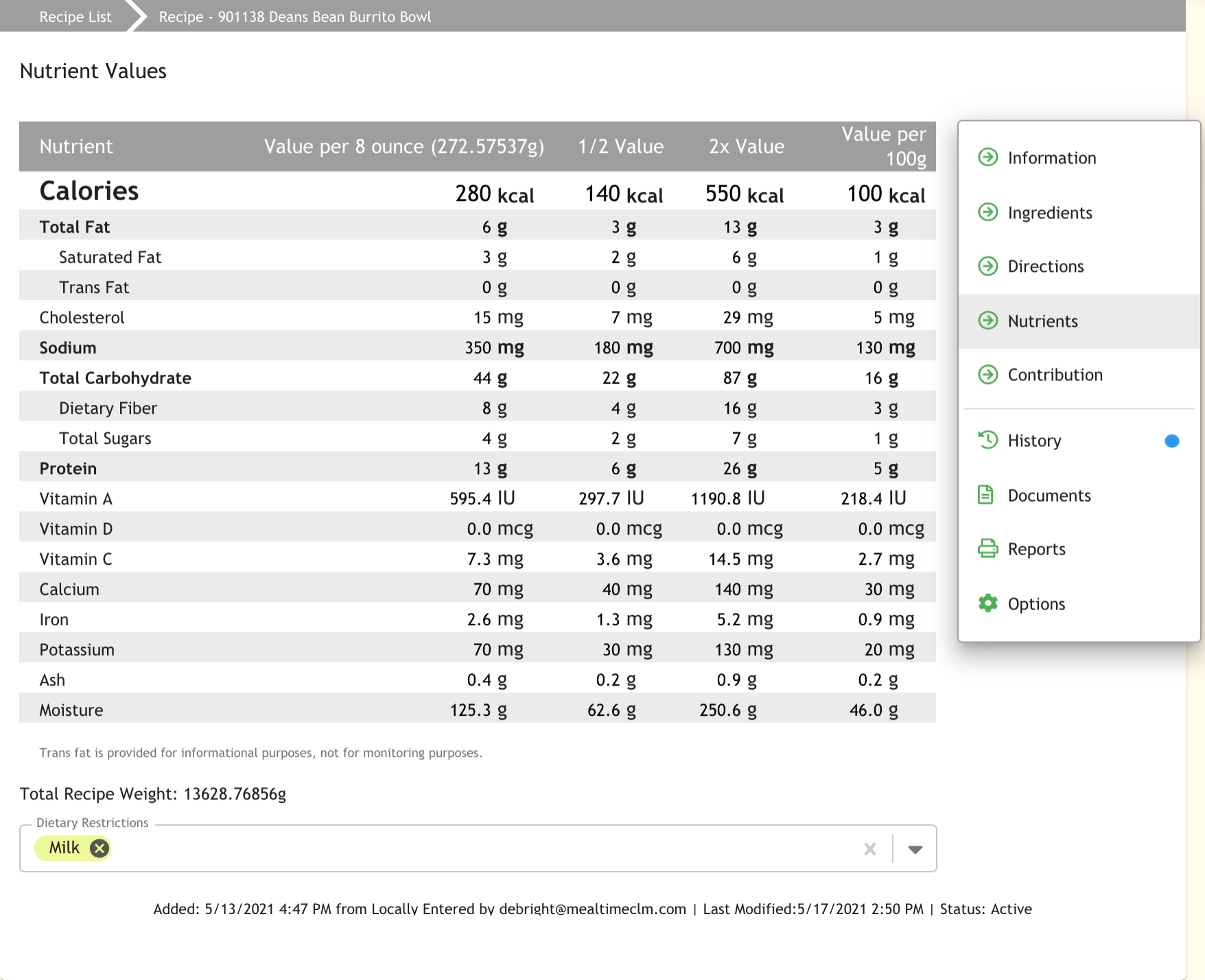Click the Value per 8 ounce header
The width and height of the screenshot is (1205, 980).
404,146
